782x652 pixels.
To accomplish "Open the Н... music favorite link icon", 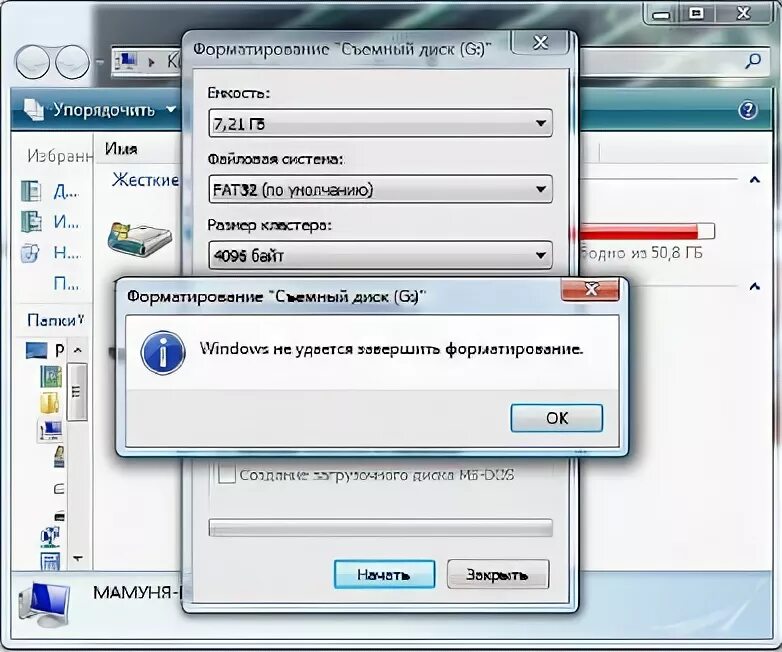I will tap(30, 253).
